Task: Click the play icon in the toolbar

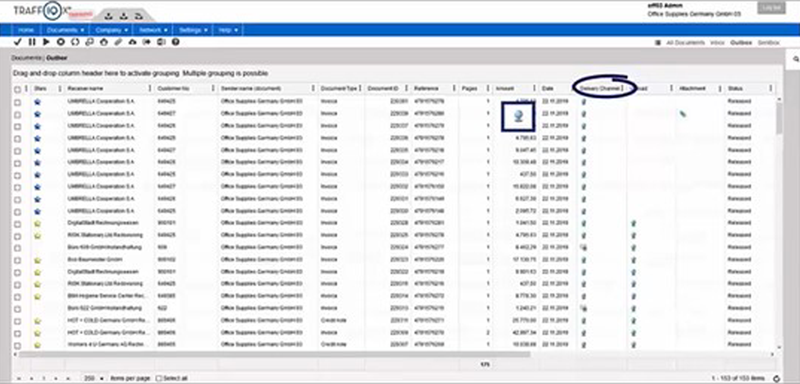Action: (46, 42)
